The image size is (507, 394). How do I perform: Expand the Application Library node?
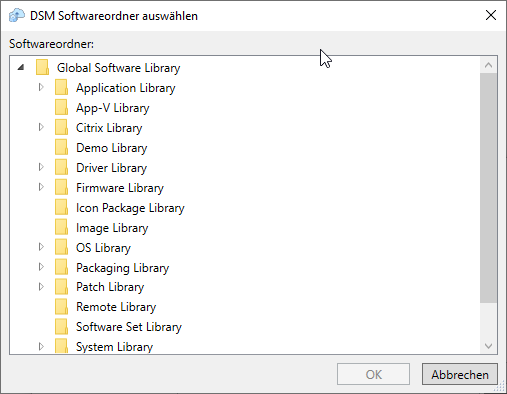(x=41, y=87)
